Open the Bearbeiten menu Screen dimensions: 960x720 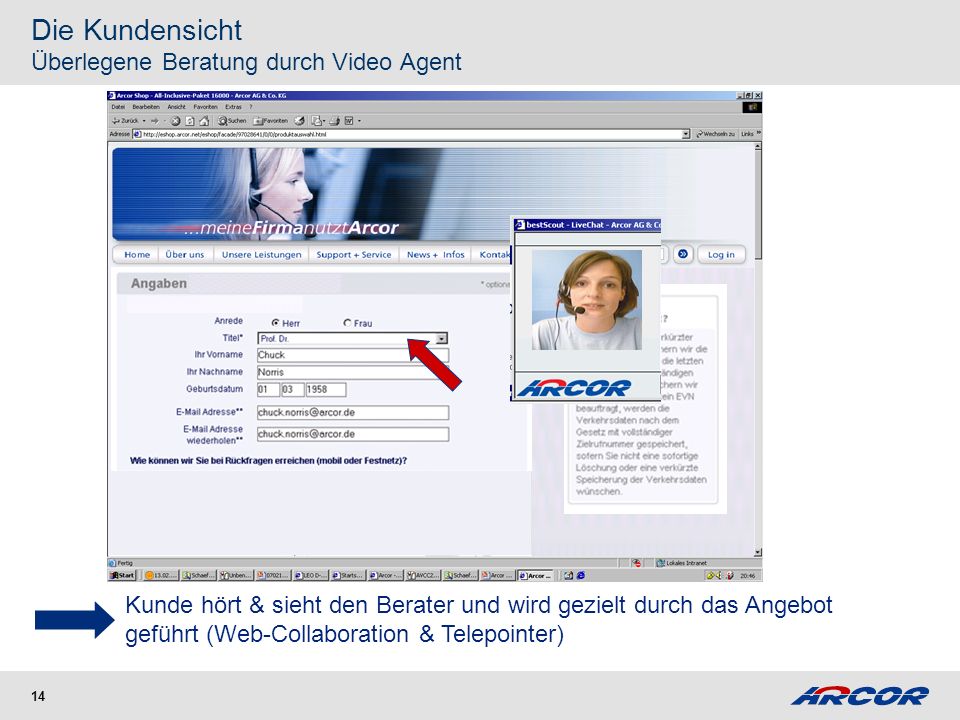(x=146, y=107)
